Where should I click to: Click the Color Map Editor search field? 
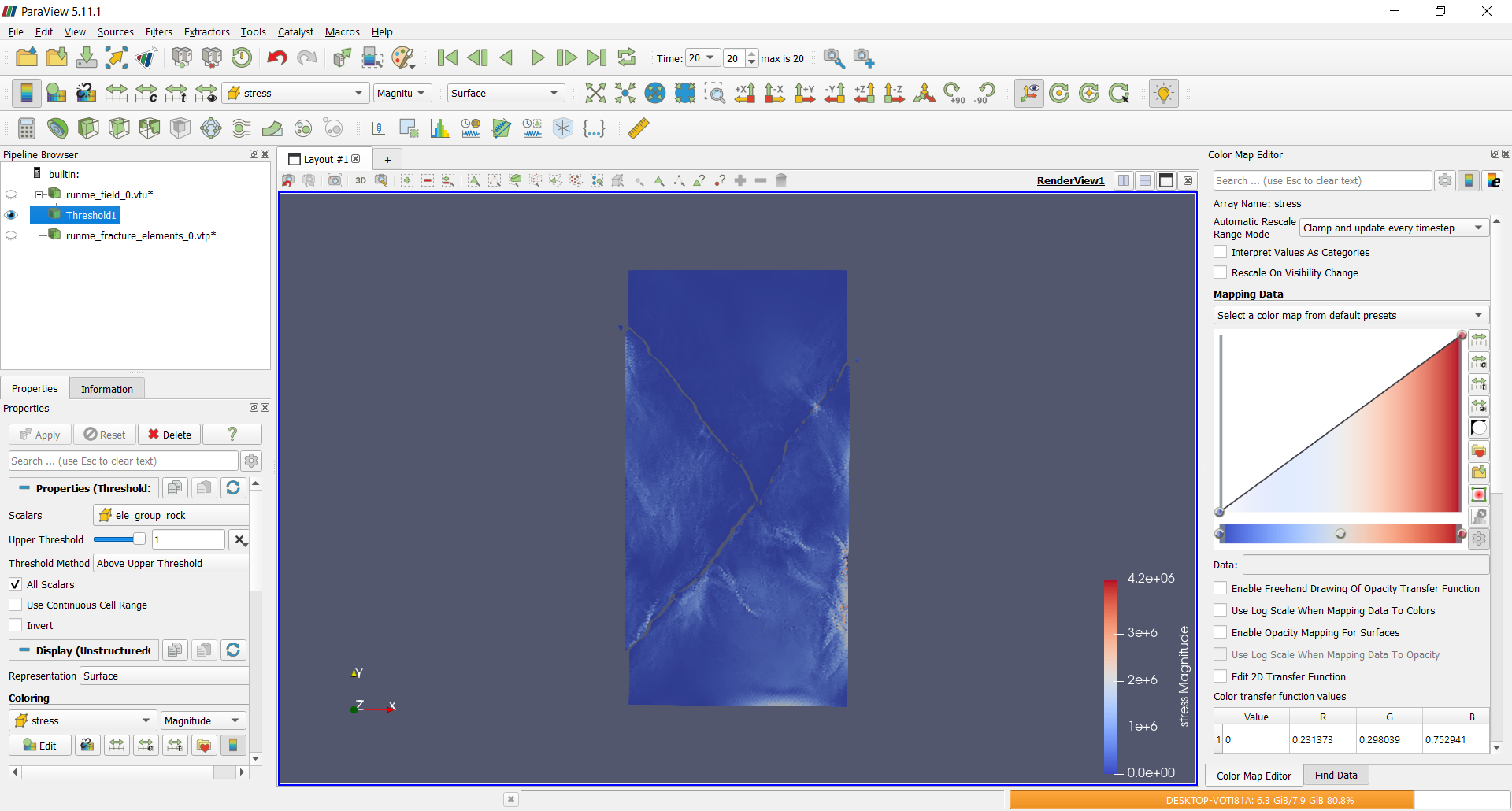(1322, 180)
